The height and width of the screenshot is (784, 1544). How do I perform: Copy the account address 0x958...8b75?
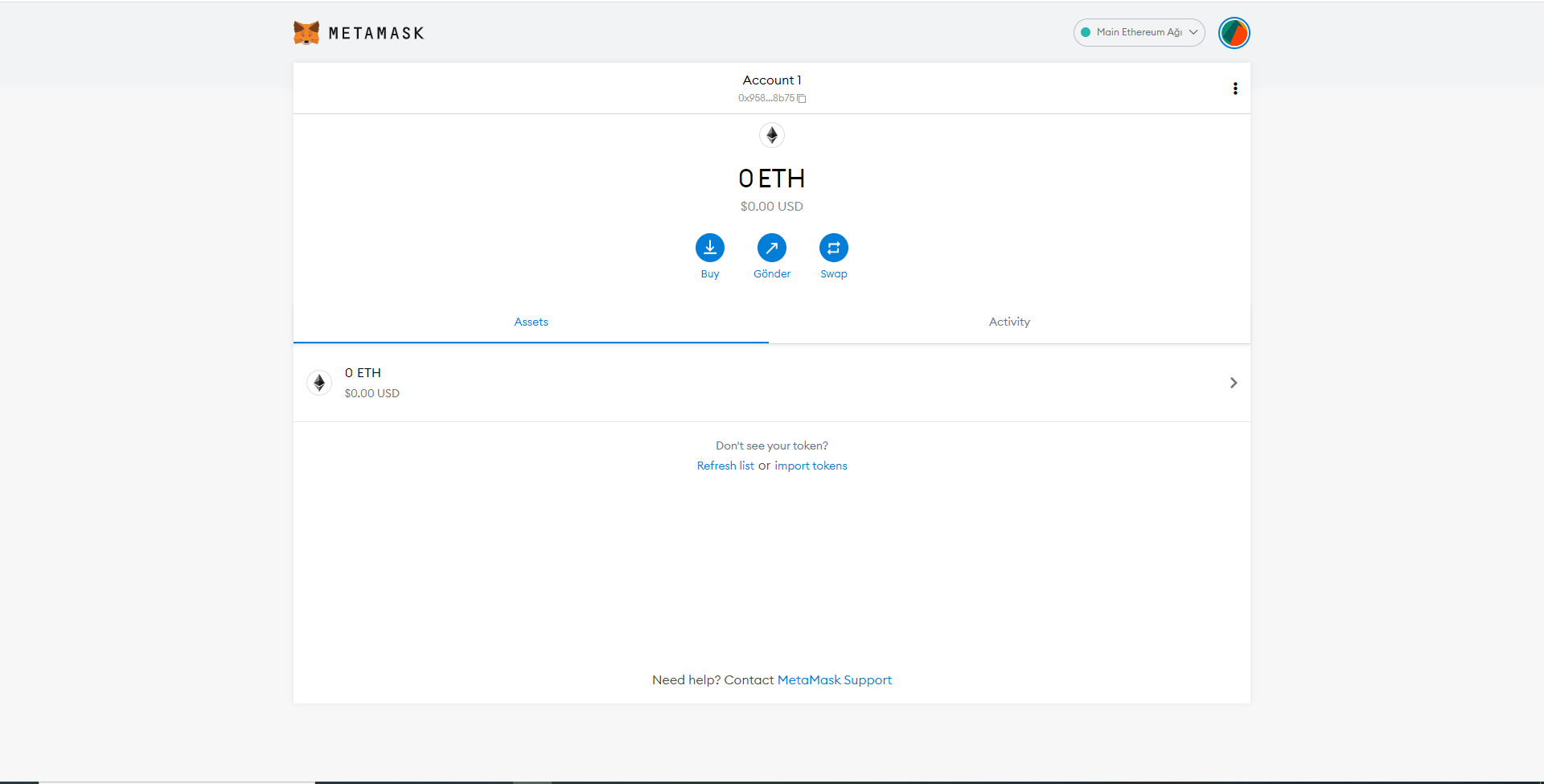(772, 98)
